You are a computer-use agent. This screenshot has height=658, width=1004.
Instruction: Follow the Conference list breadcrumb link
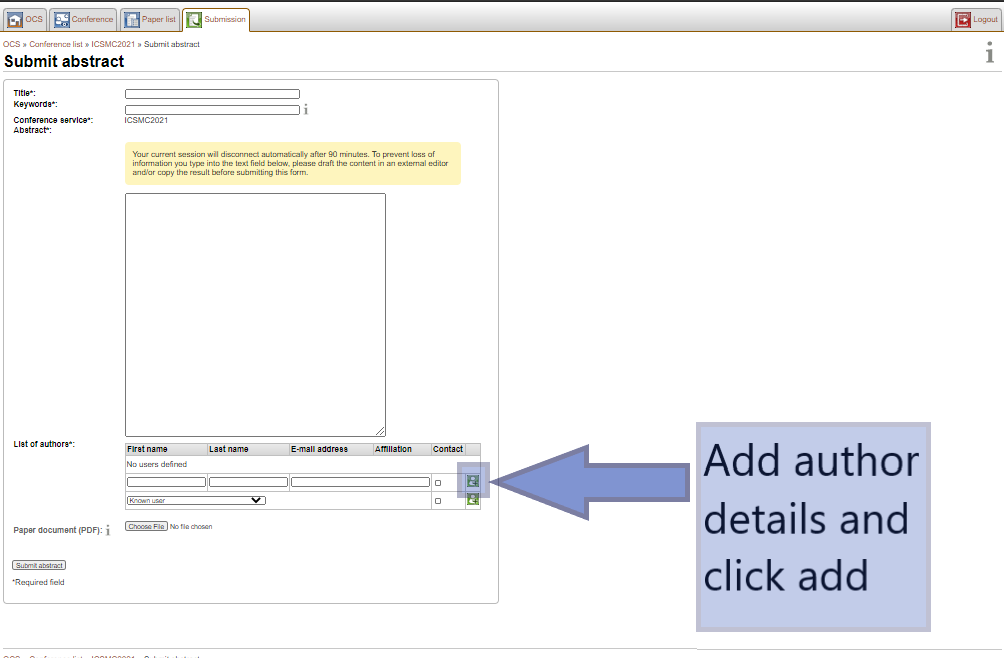57,45
